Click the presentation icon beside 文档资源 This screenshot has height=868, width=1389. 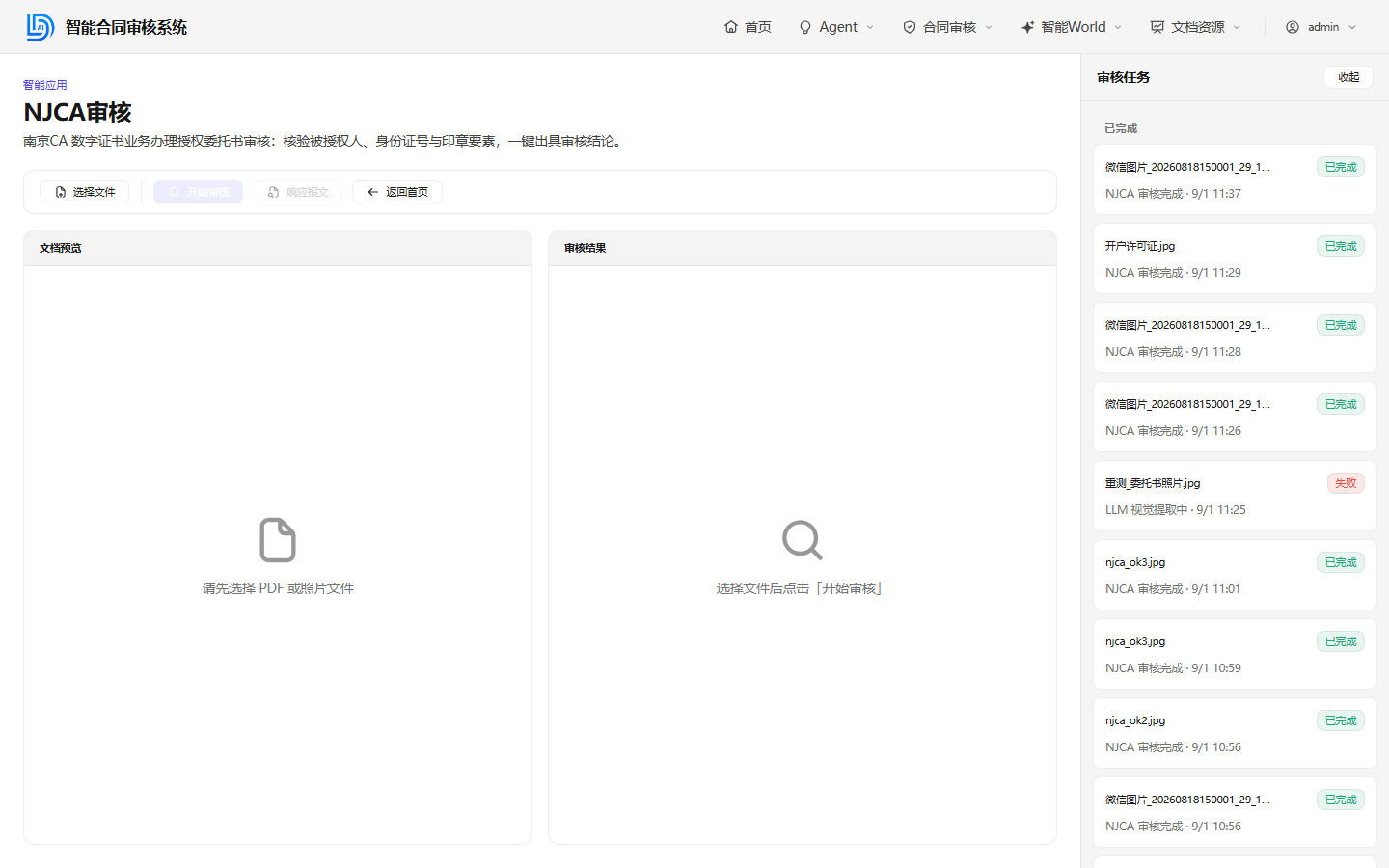(1157, 27)
